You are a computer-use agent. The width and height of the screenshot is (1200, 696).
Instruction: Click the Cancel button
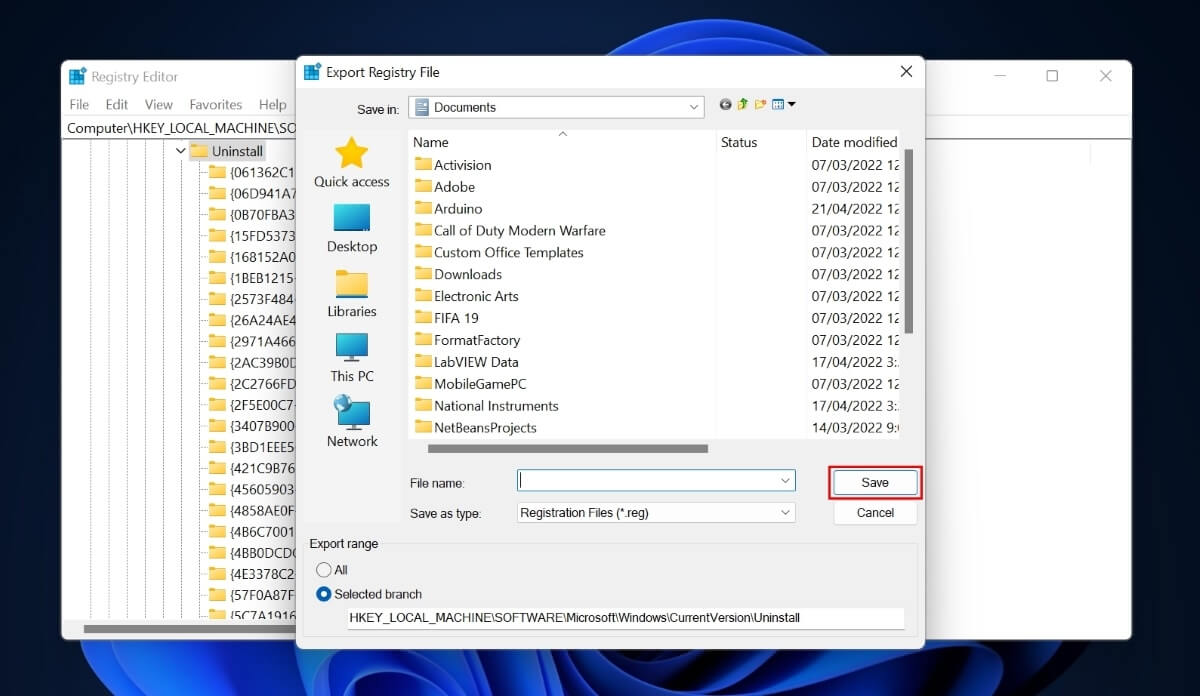coord(874,512)
